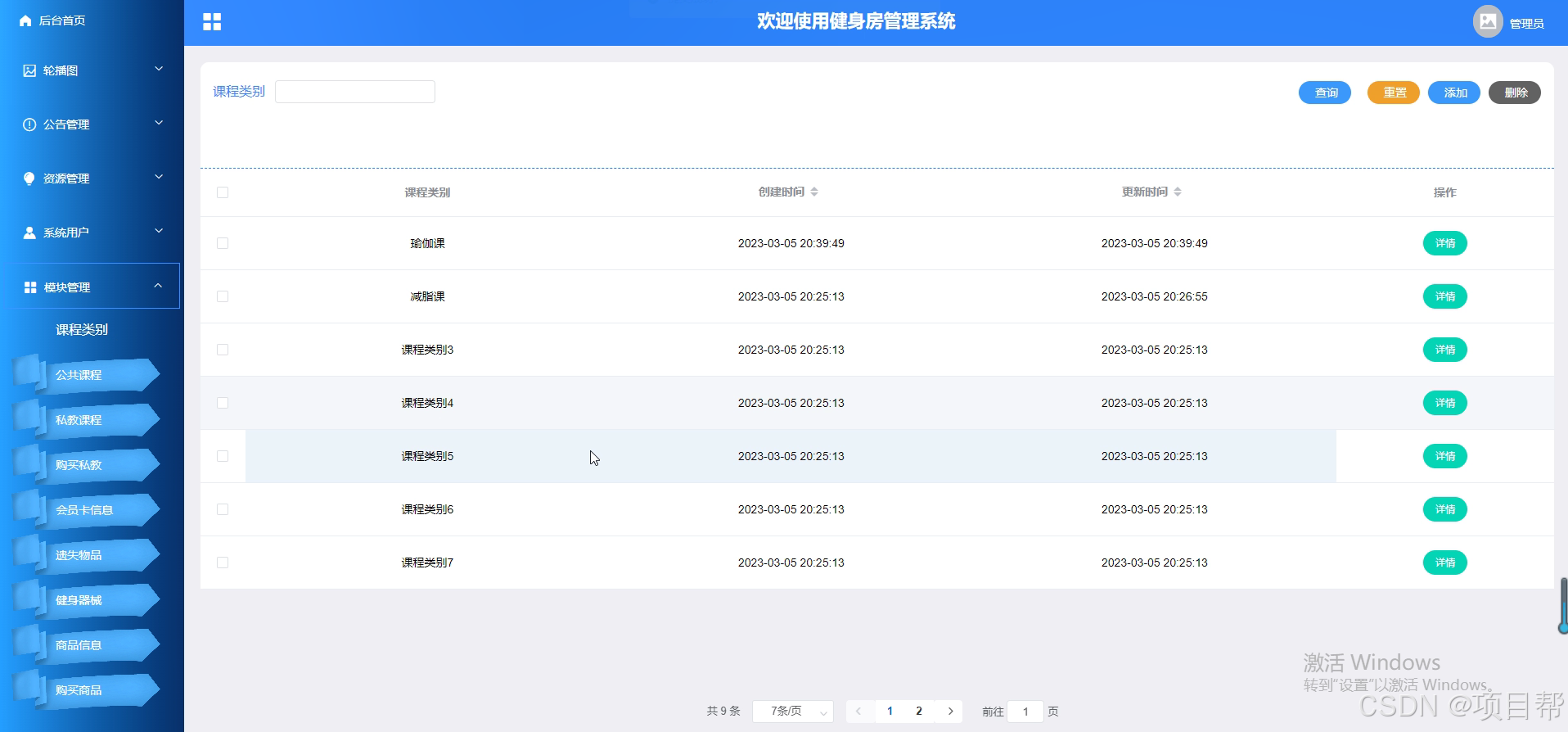Click the orange 重置 reset button
Viewport: 1568px width, 732px height.
[x=1394, y=93]
